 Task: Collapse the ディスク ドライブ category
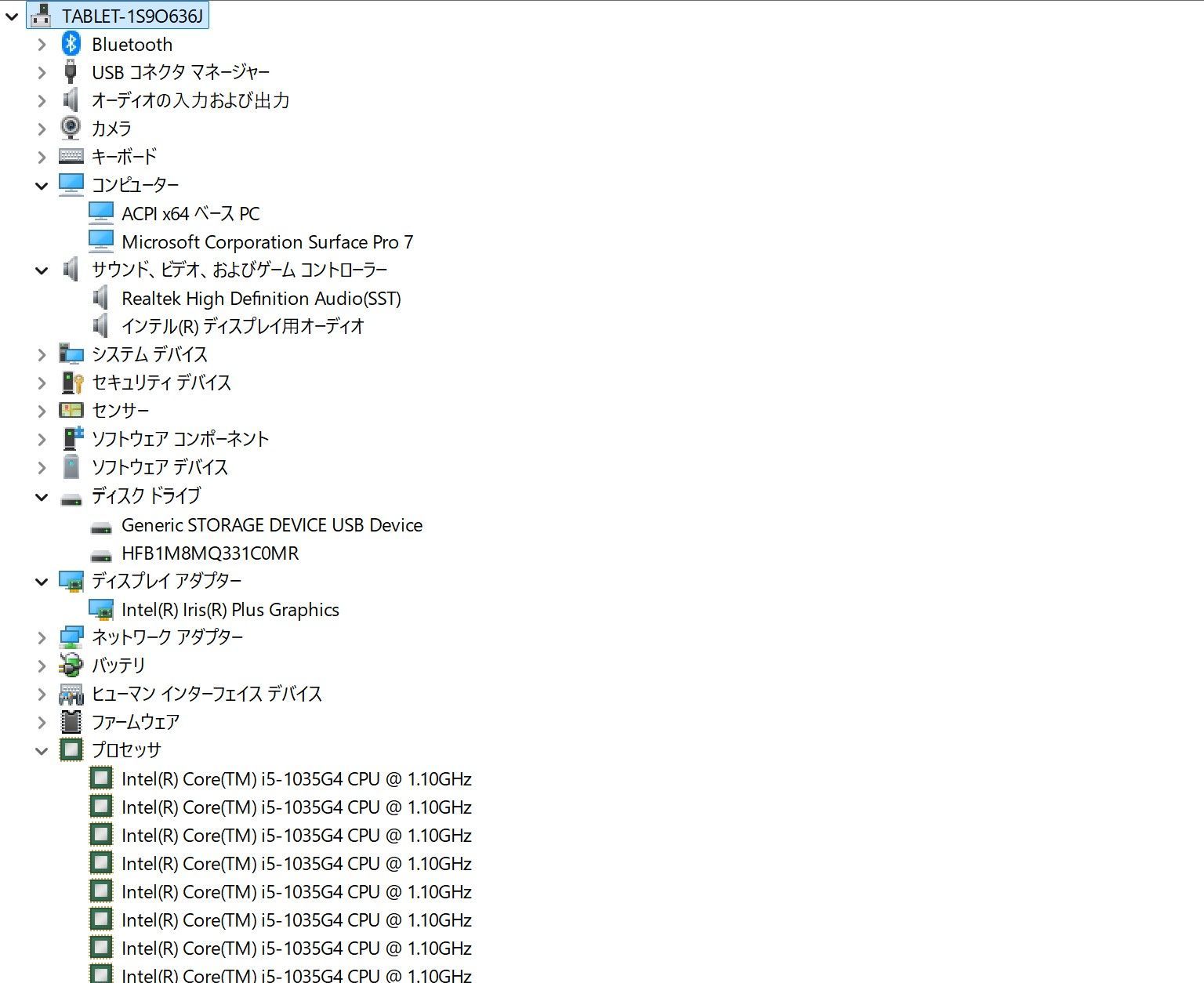tap(42, 497)
